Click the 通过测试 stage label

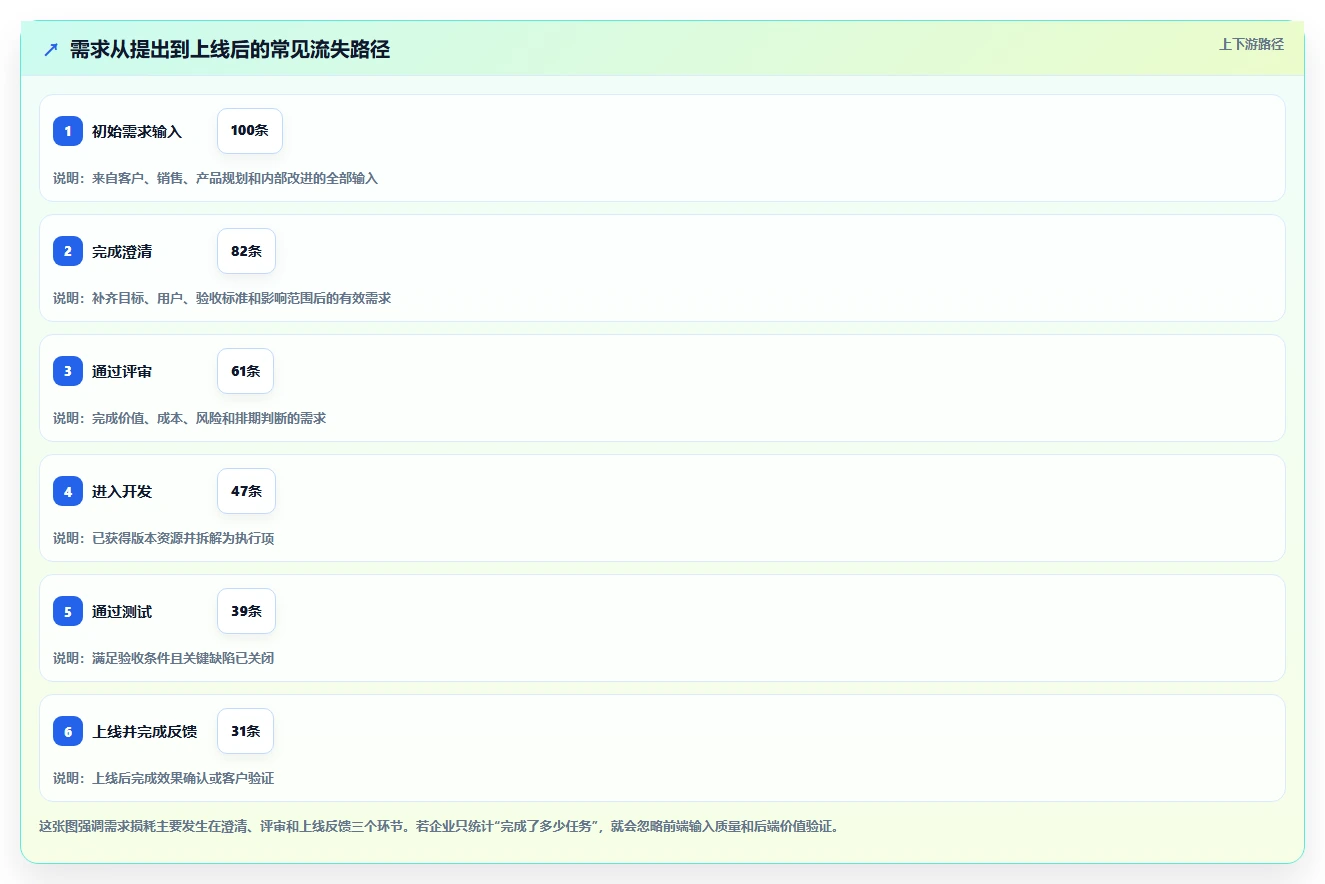(122, 611)
